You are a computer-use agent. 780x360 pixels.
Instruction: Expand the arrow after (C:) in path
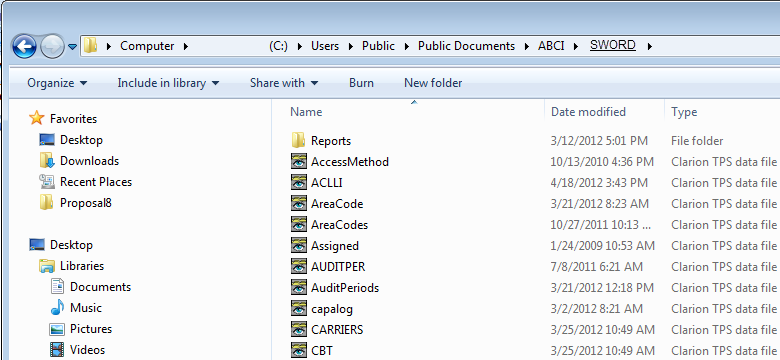coord(300,46)
